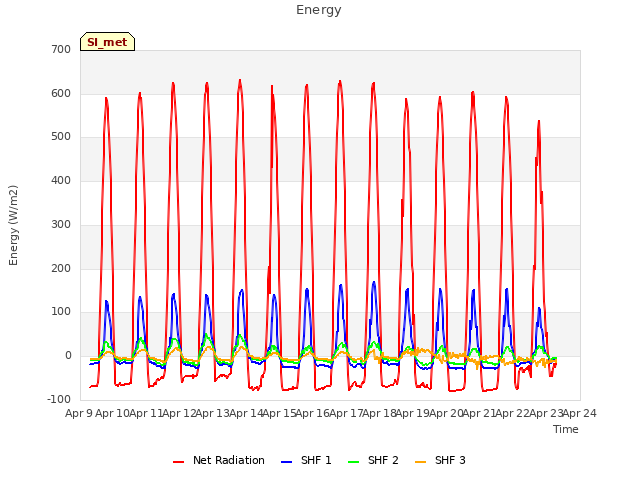
Task: Click the blue SHF 1 legend swatch
Action: tap(287, 462)
